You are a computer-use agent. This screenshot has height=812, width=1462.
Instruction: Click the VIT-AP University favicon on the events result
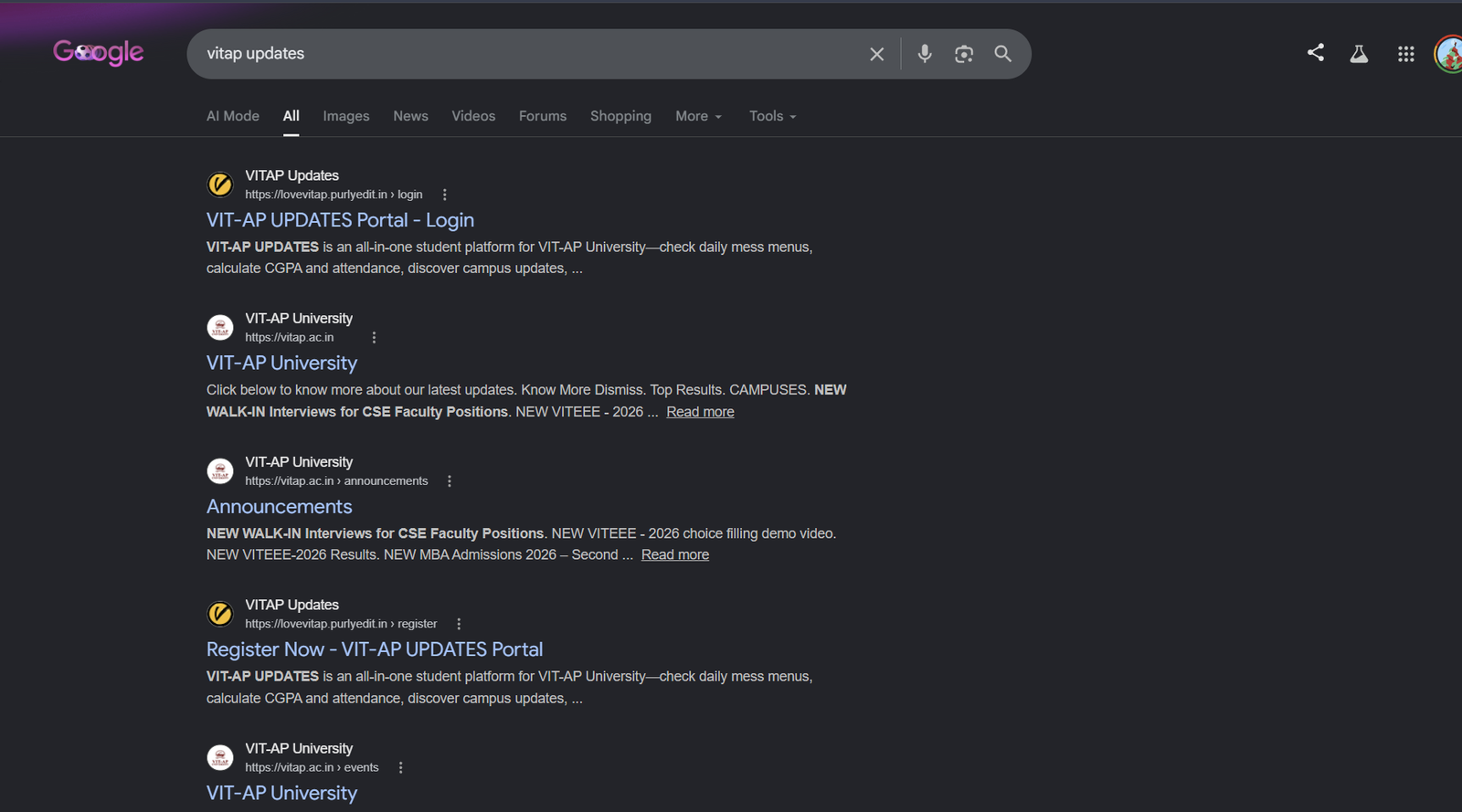pyautogui.click(x=220, y=757)
